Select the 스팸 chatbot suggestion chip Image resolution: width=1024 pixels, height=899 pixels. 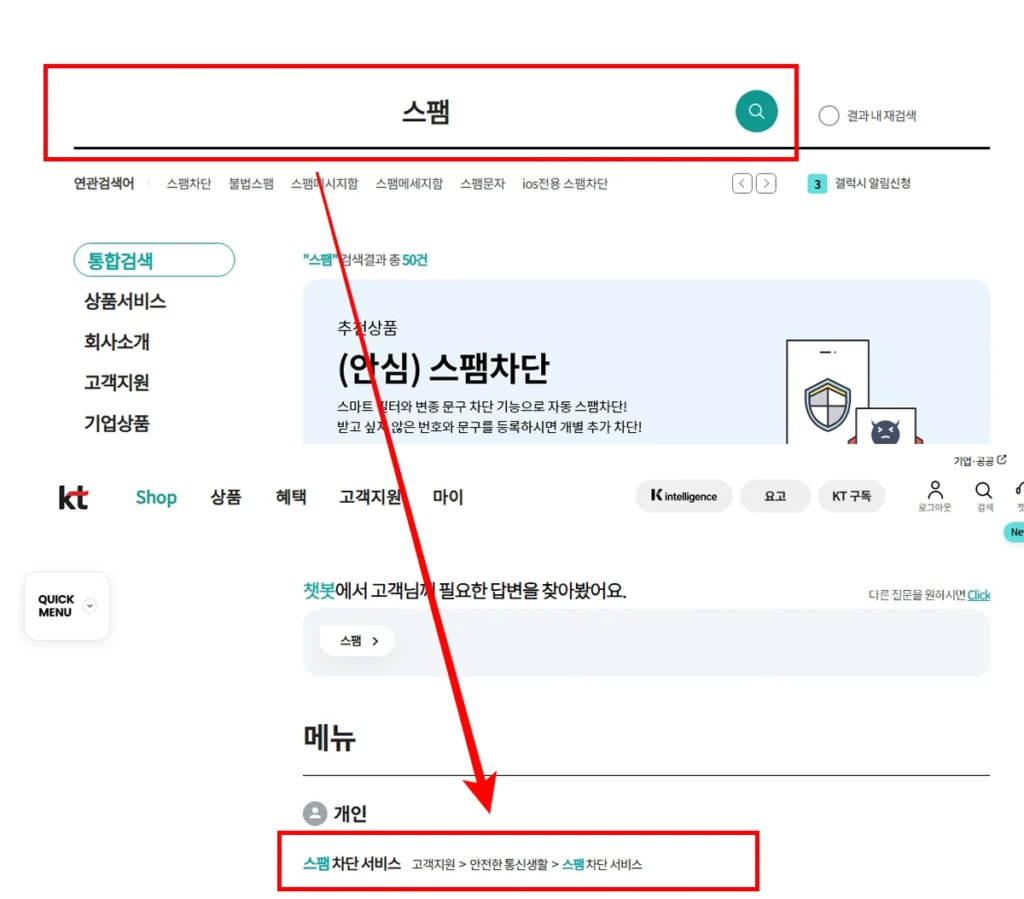click(x=357, y=641)
